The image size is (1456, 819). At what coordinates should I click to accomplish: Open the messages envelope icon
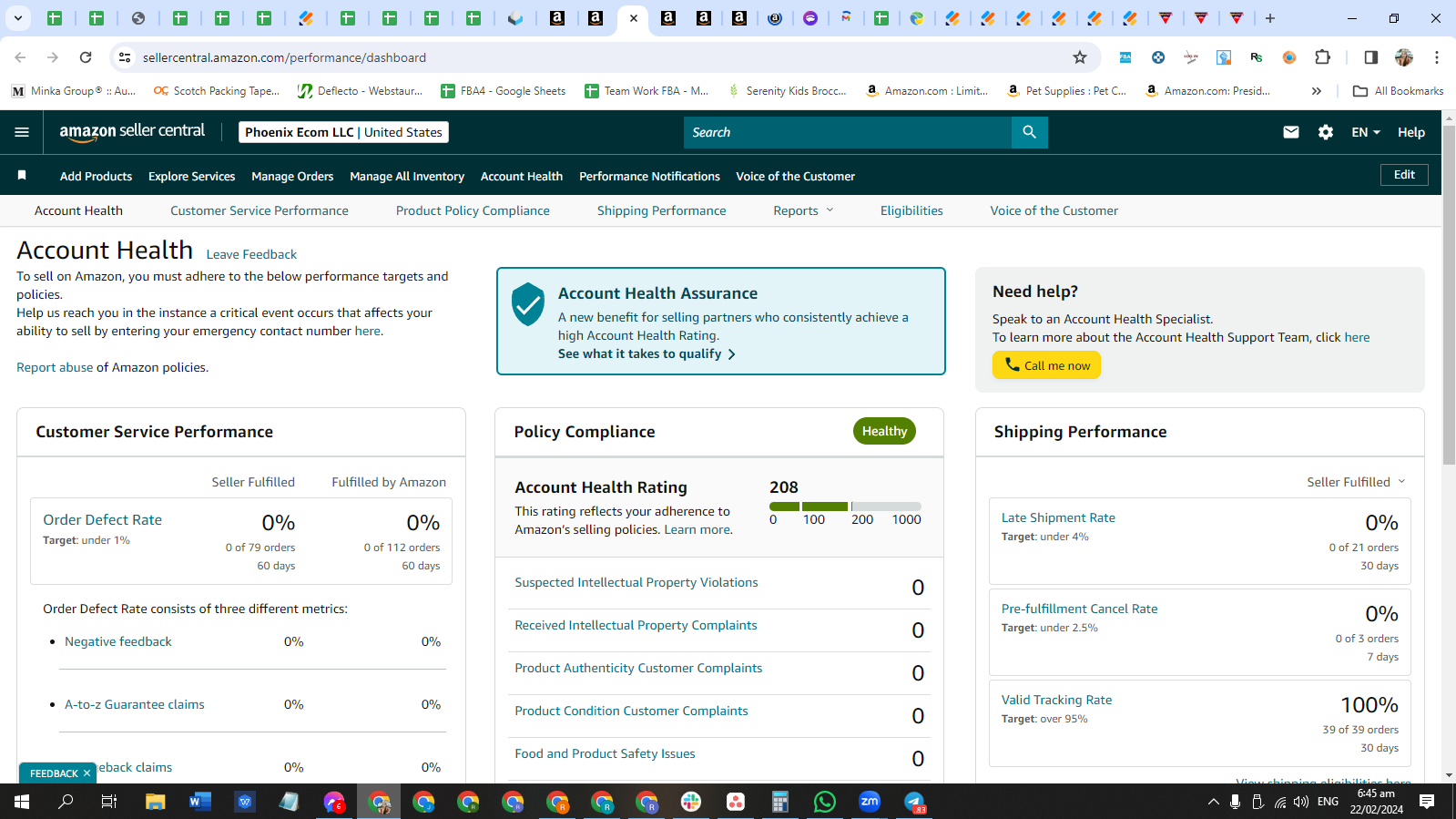click(x=1291, y=132)
